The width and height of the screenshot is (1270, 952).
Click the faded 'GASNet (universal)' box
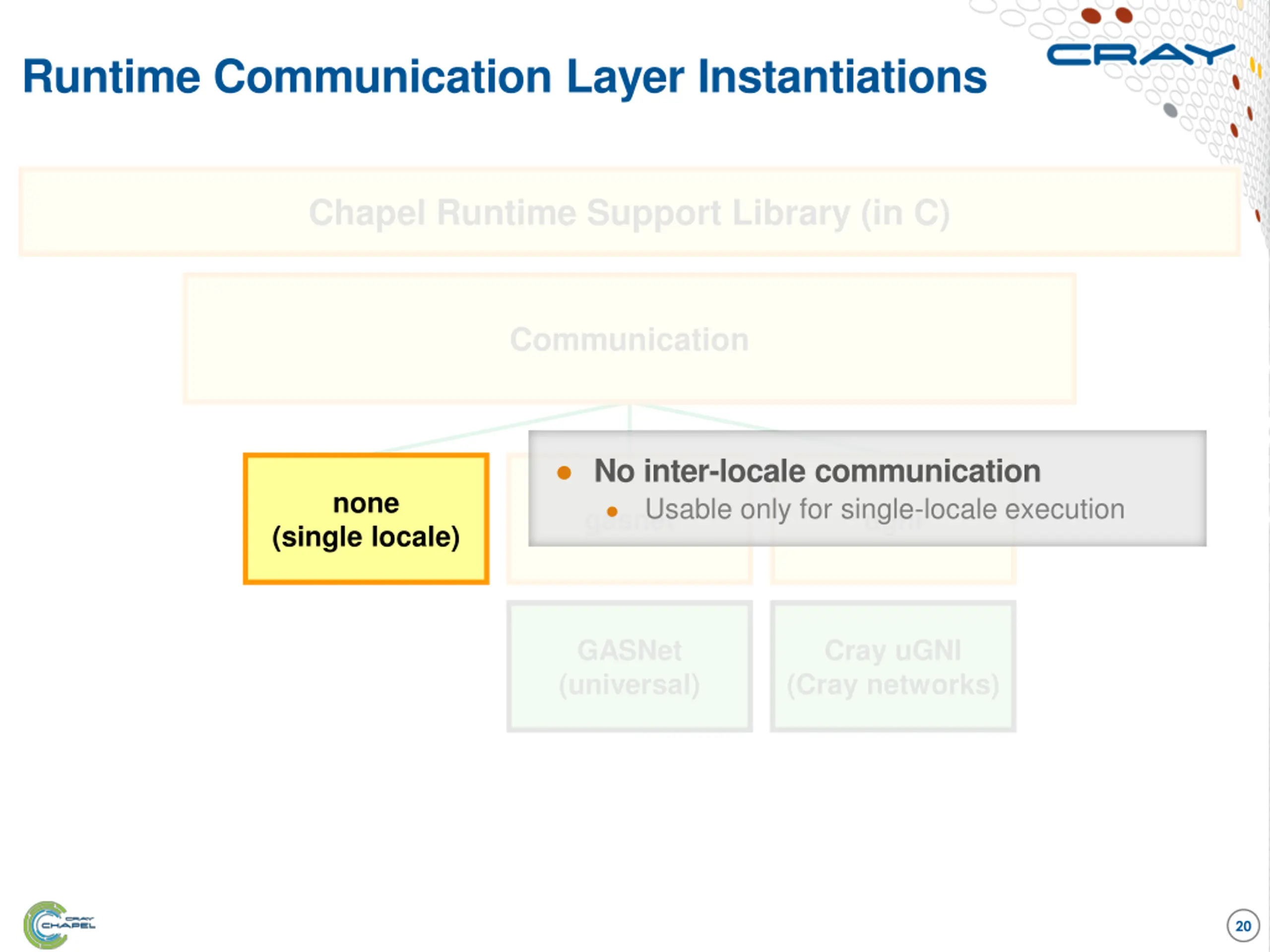pyautogui.click(x=629, y=666)
